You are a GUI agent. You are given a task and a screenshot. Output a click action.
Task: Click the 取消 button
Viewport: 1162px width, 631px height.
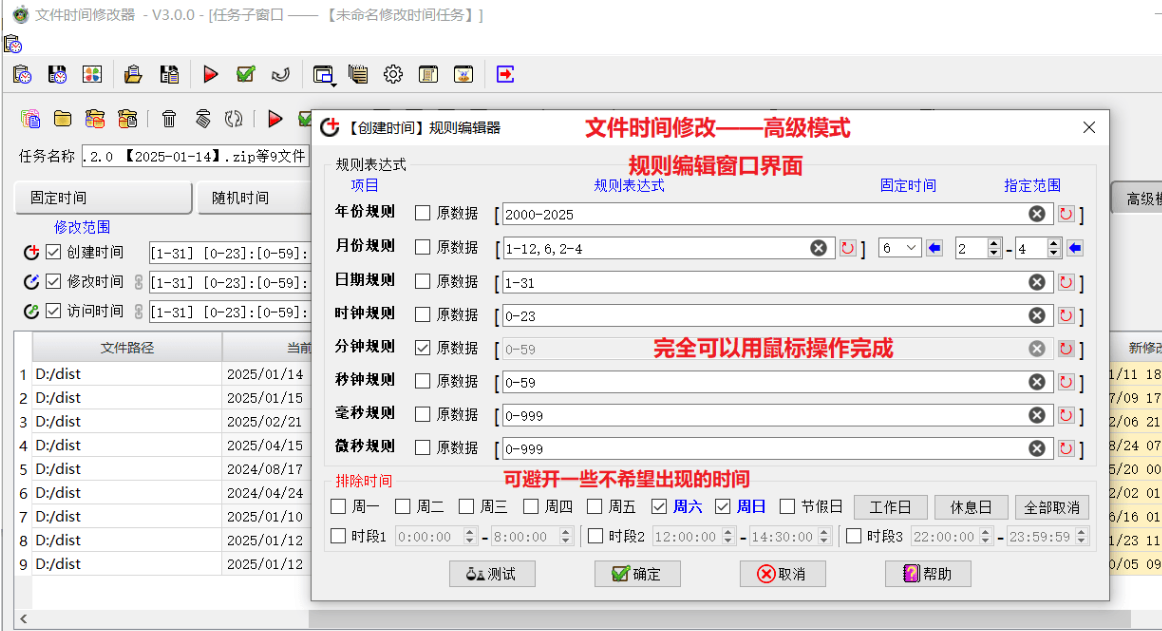point(783,574)
